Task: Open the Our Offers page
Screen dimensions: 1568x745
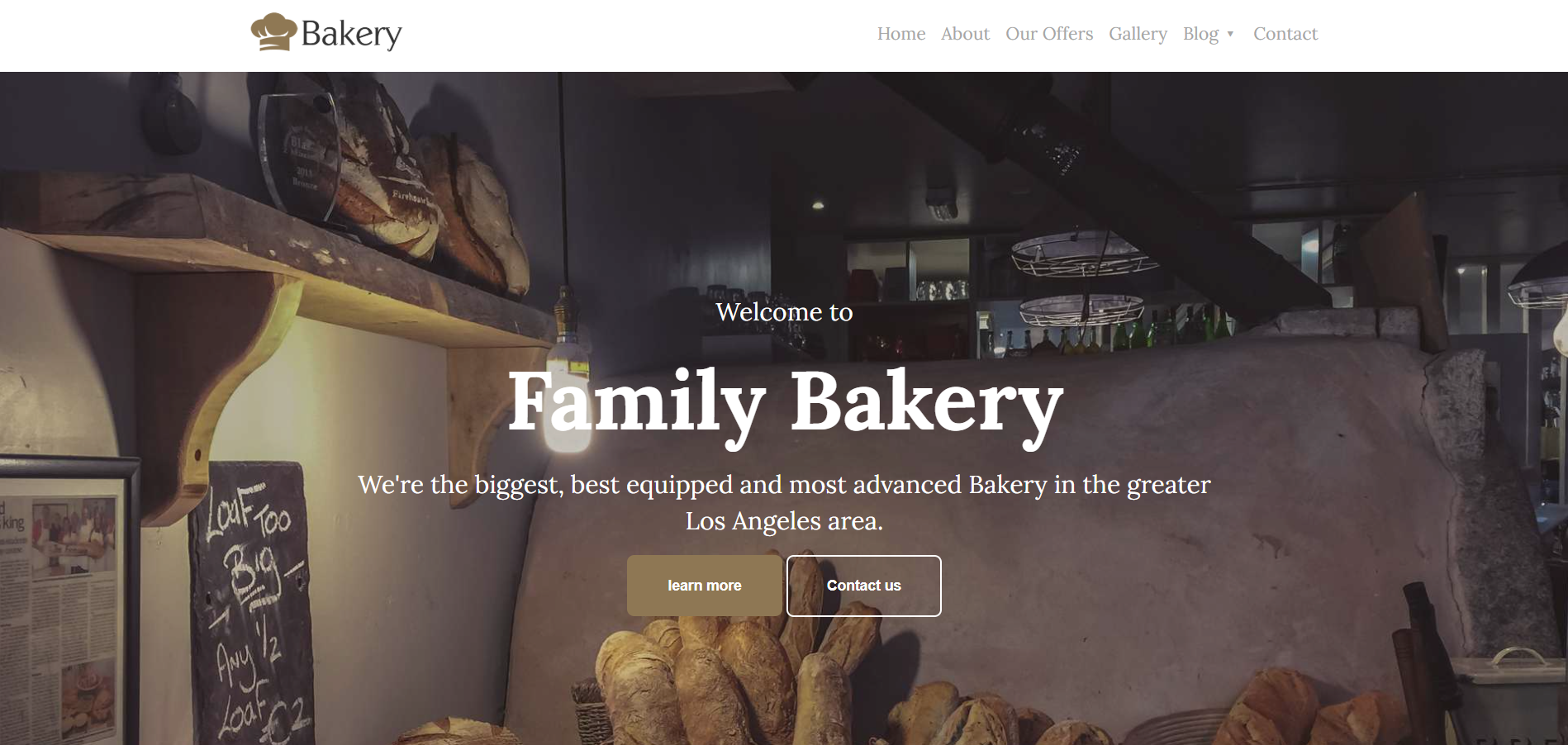Action: [x=1049, y=34]
